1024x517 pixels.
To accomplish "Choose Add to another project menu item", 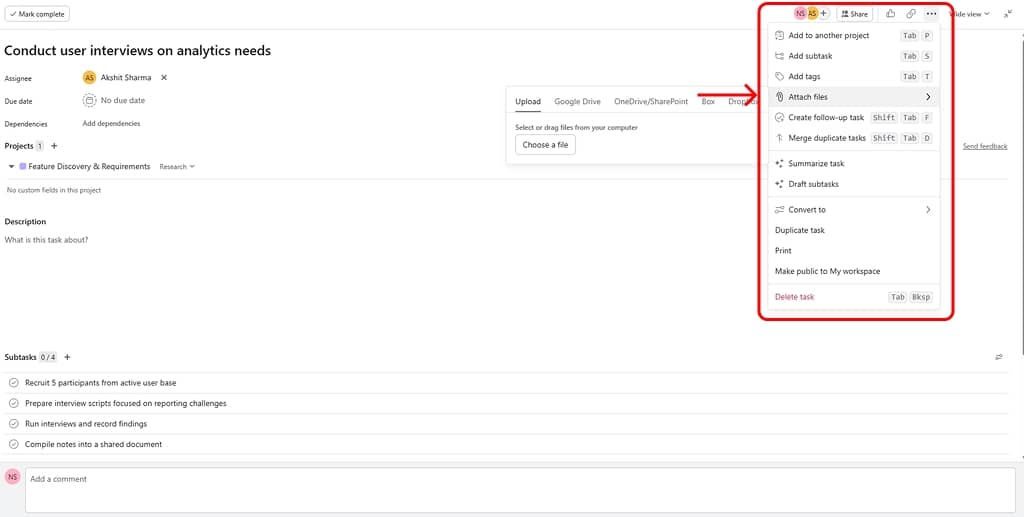I will (854, 36).
